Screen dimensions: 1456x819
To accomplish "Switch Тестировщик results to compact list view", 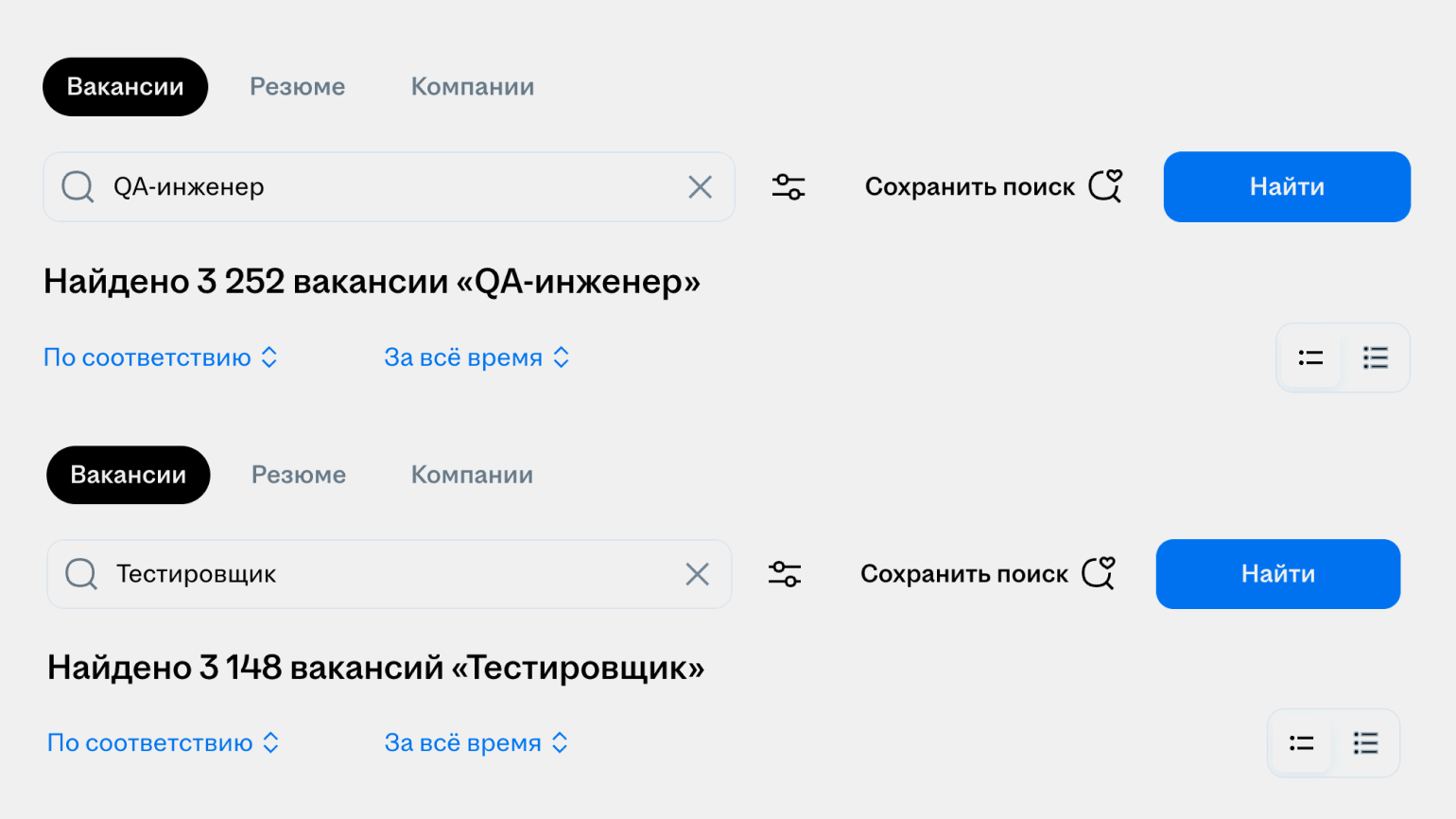I will [1301, 743].
